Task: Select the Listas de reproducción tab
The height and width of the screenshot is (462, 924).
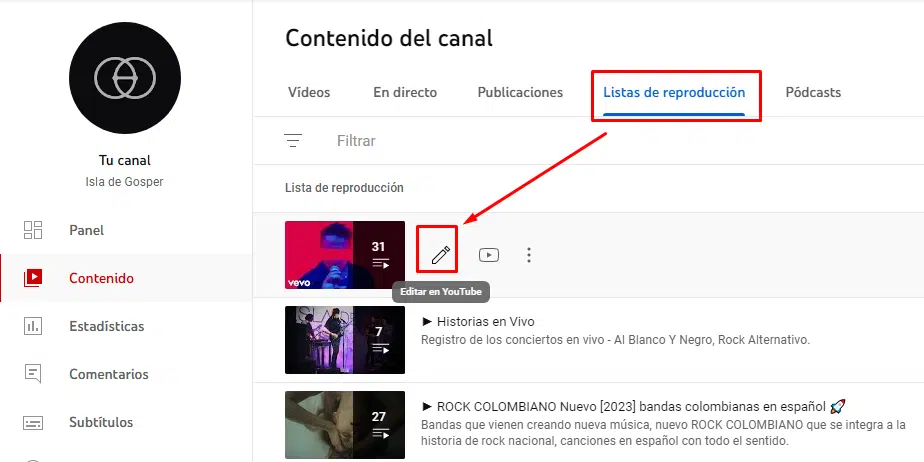Action: tap(674, 93)
